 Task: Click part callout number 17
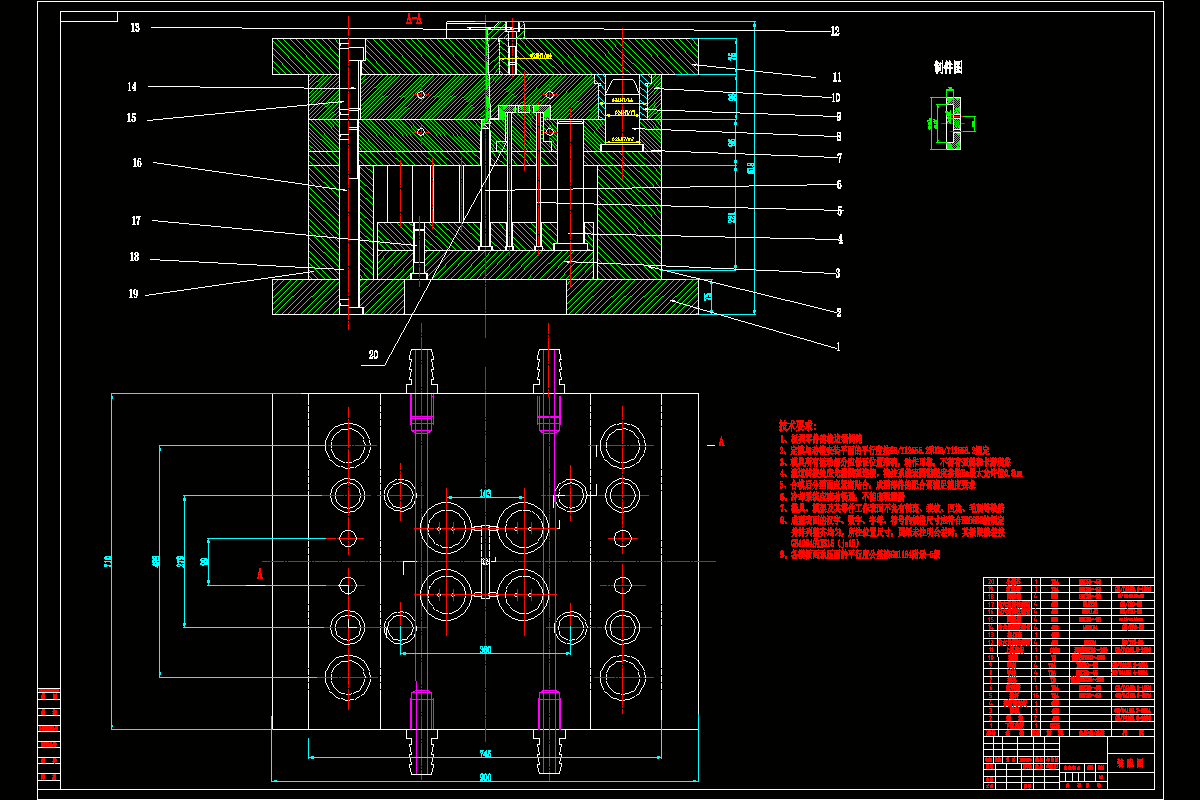[135, 221]
